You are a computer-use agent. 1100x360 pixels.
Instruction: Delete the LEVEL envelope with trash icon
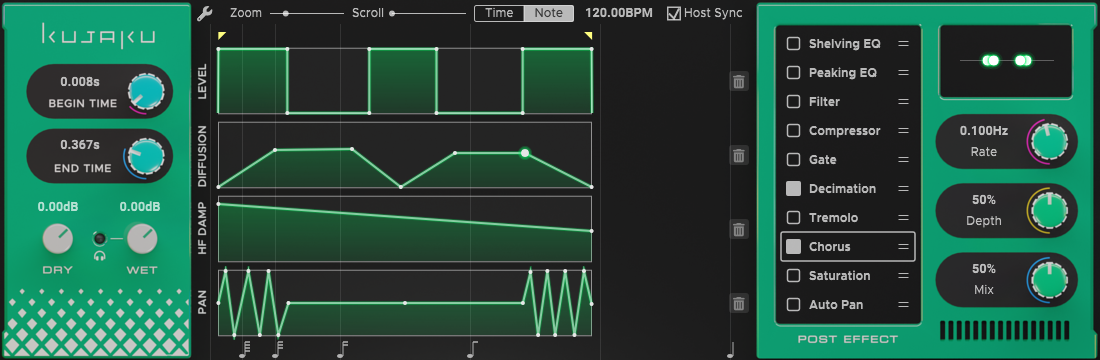click(739, 81)
